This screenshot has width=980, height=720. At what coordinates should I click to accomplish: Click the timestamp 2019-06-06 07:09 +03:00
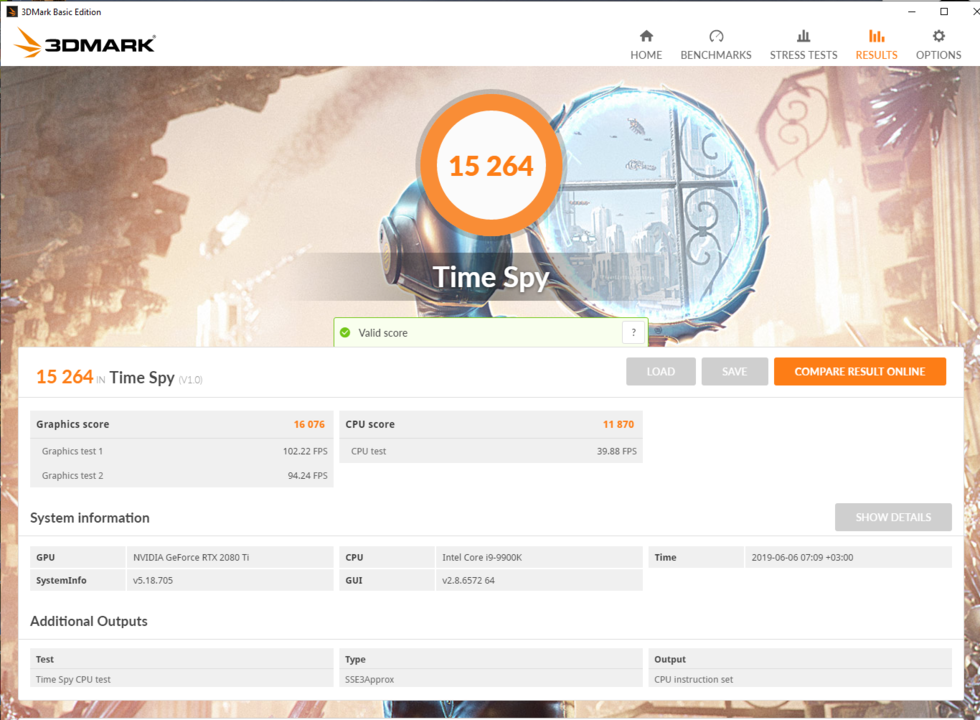point(802,558)
